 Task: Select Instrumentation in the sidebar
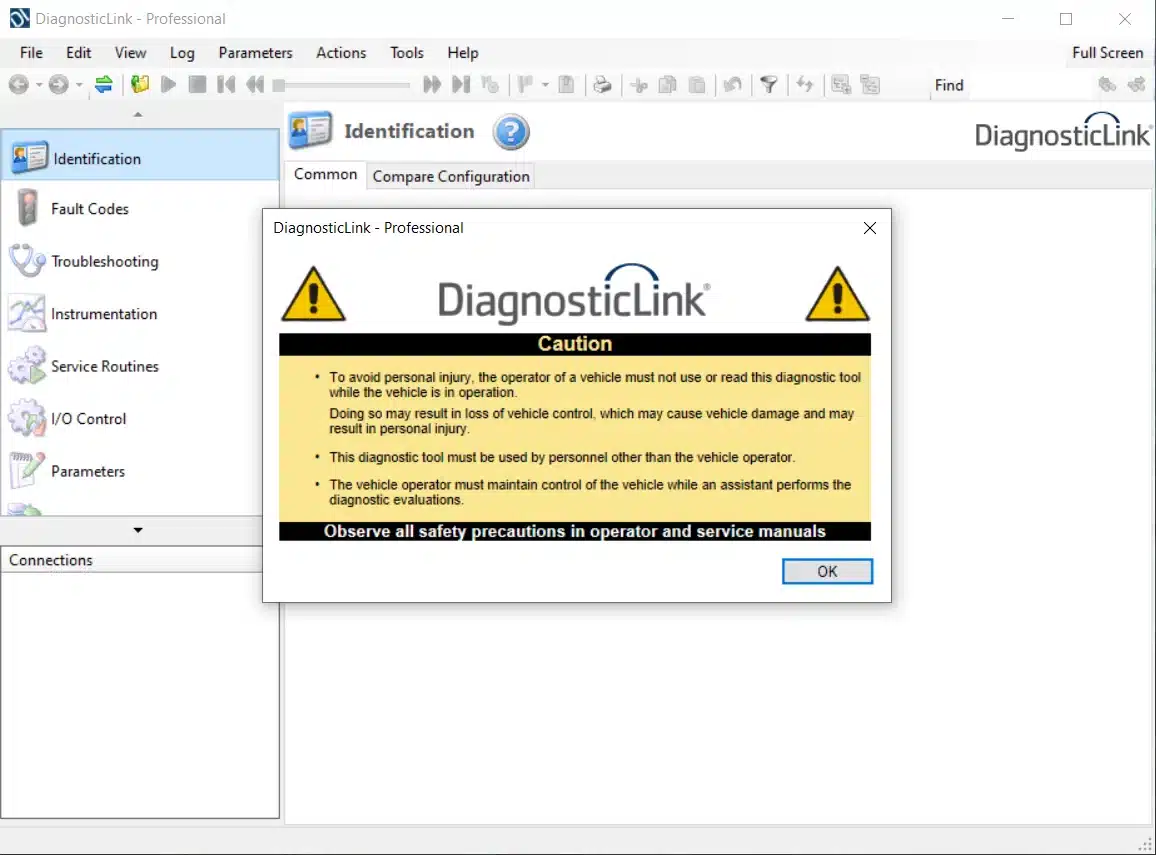pos(104,314)
